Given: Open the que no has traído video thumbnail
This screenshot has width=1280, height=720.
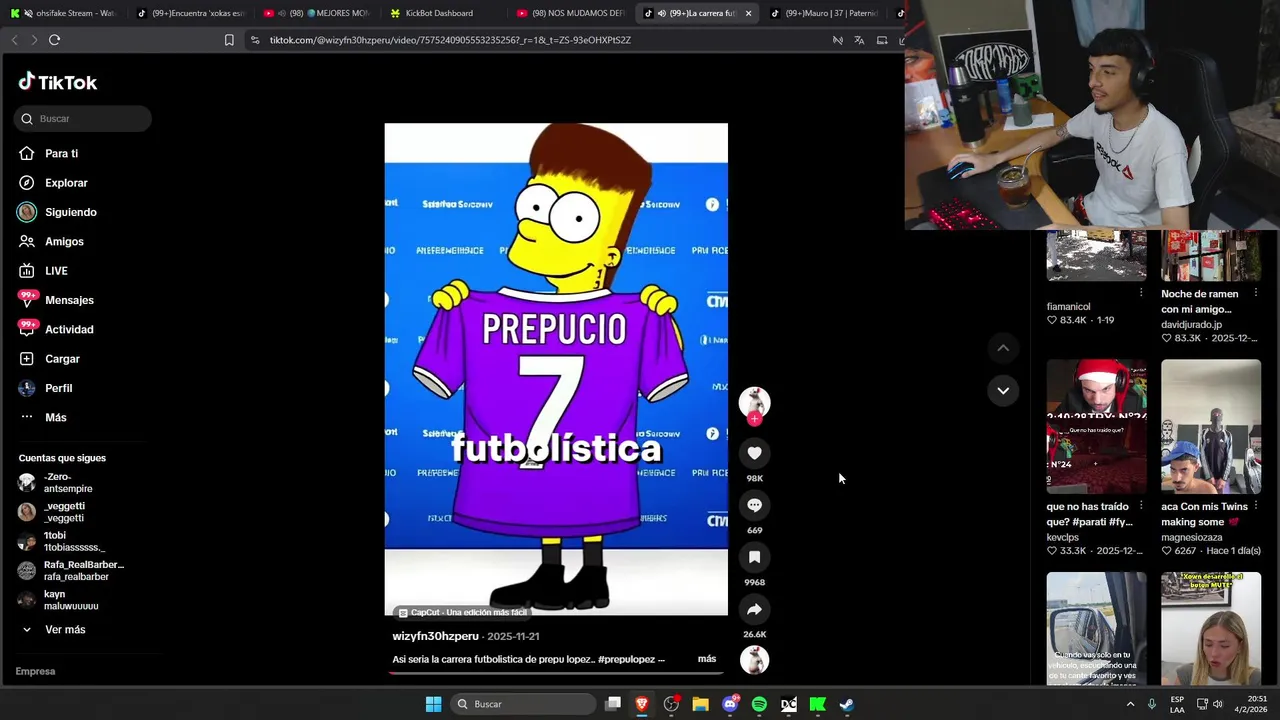Looking at the screenshot, I should pos(1096,426).
